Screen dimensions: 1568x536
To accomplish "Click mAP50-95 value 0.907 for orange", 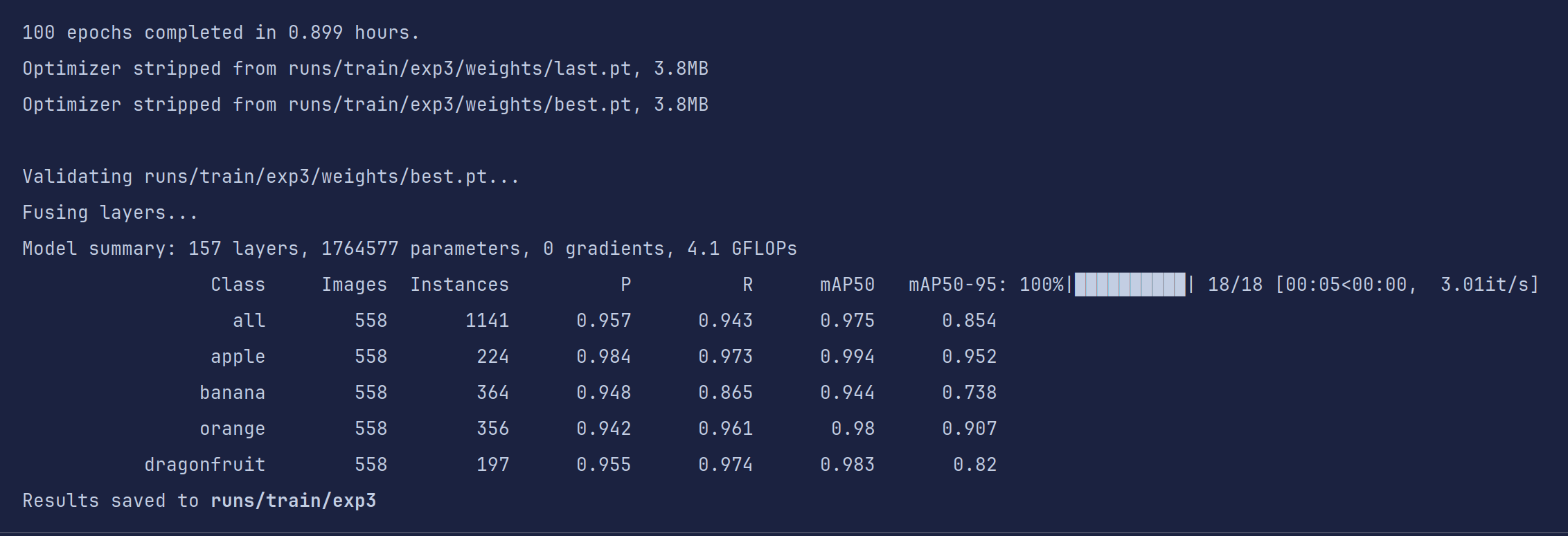I will click(x=969, y=429).
